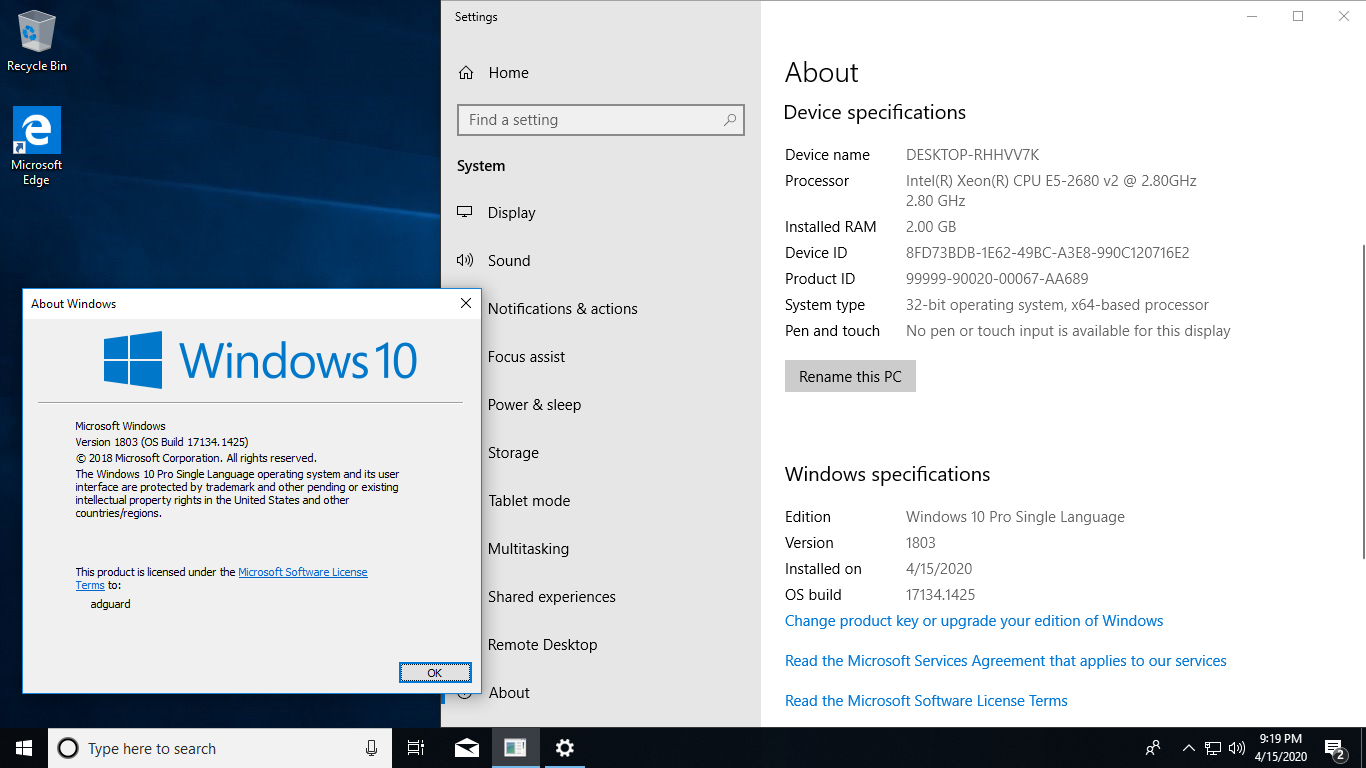
Task: Open Focus assist settings
Action: (526, 357)
